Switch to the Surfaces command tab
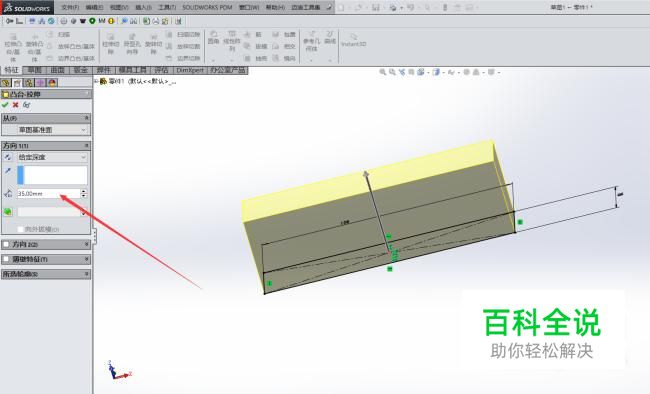Screen dimensions: 650x394 pyautogui.click(x=57, y=70)
